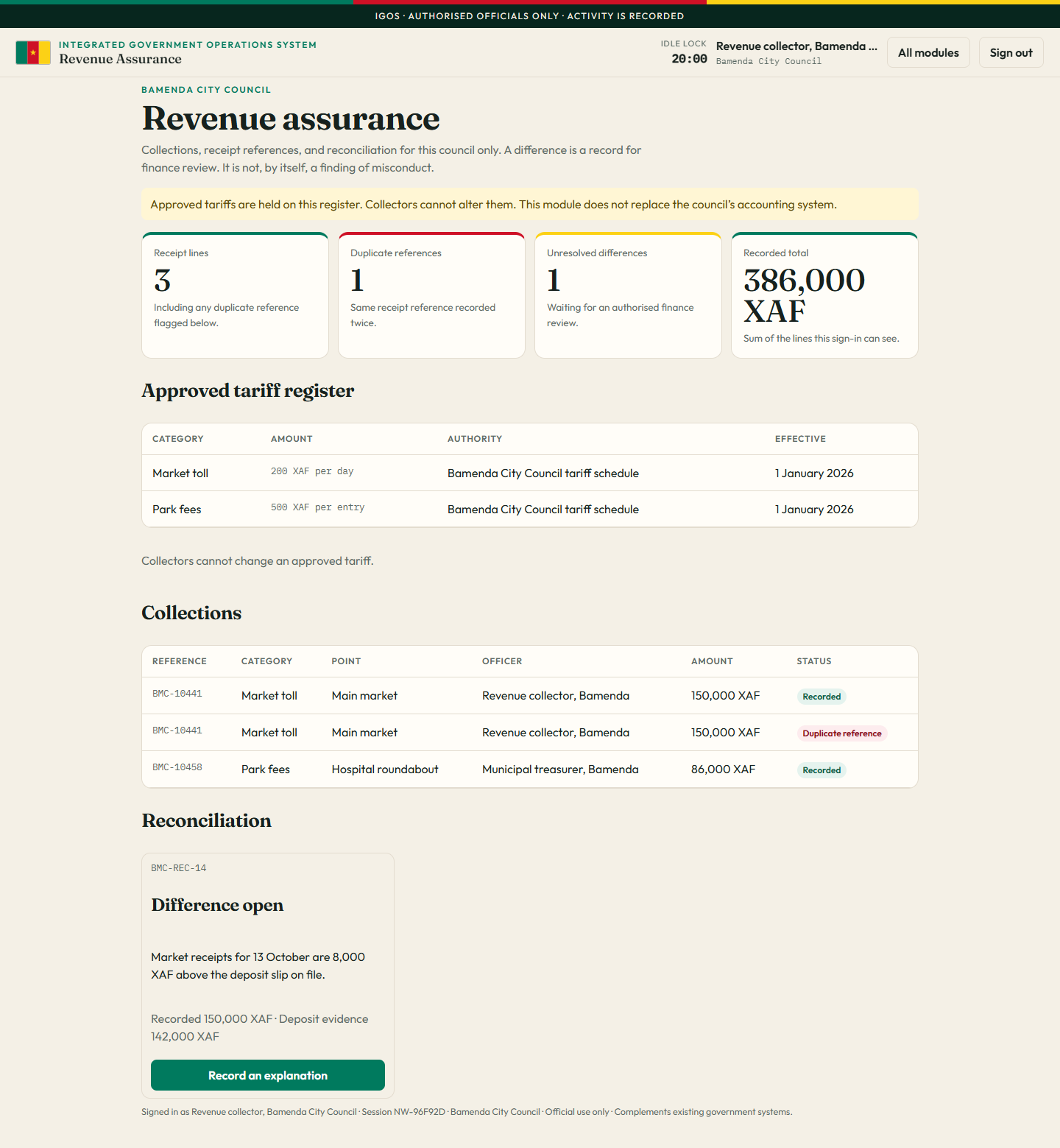Click the Bamenda City Council breadcrumb label
Screen dimensions: 1060x1148
[x=206, y=90]
